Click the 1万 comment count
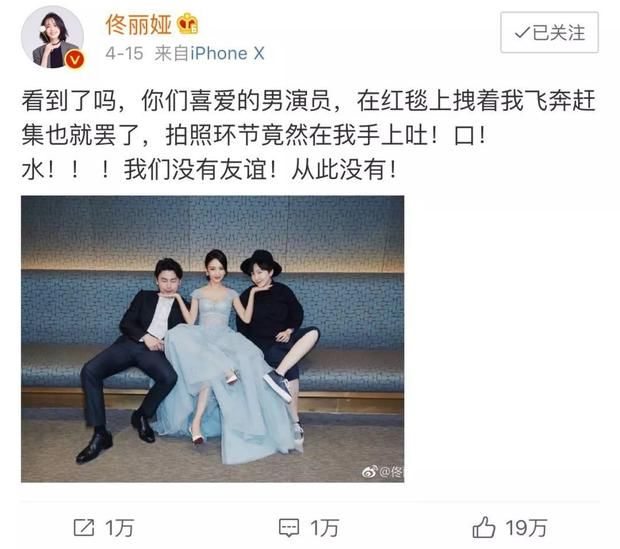The image size is (620, 549). tap(324, 528)
